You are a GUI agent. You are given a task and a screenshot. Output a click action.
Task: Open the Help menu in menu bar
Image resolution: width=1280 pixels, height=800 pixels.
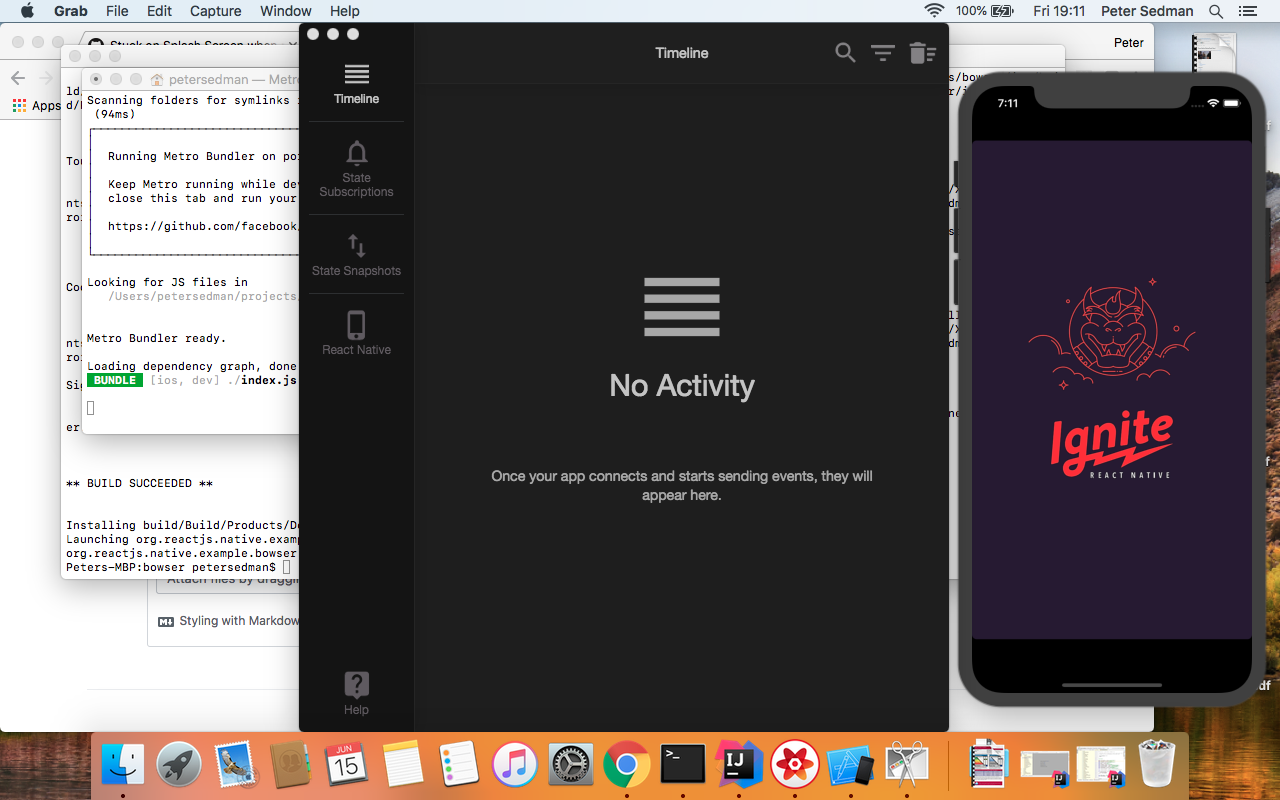[345, 11]
